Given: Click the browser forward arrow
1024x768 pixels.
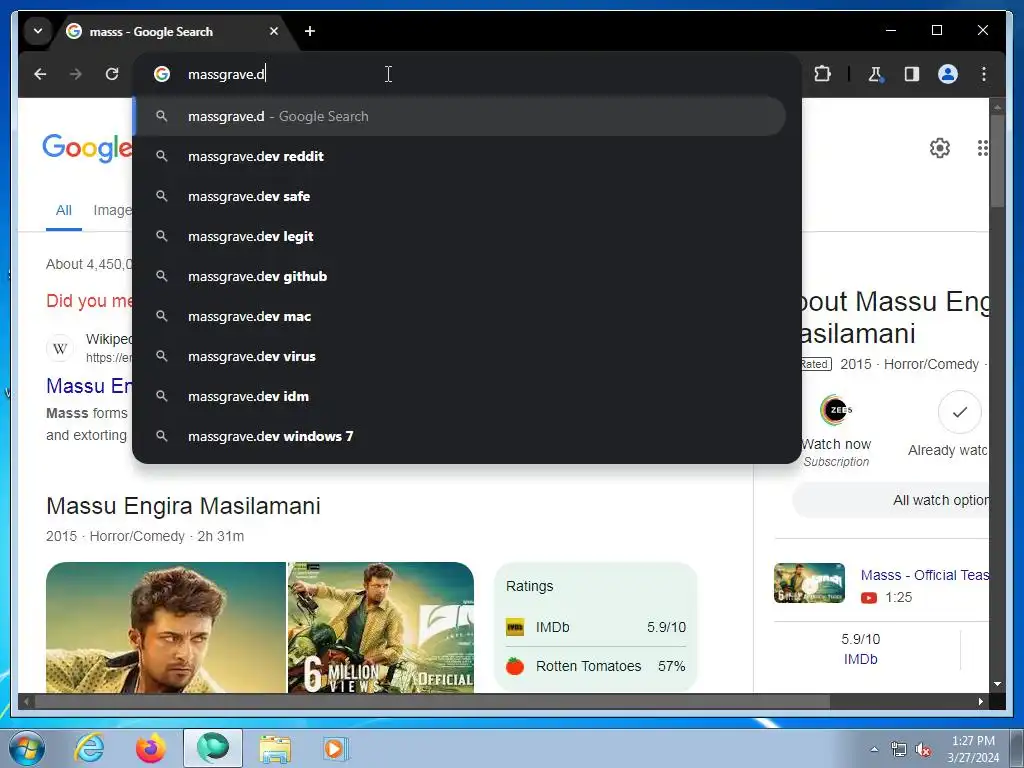Looking at the screenshot, I should tap(76, 74).
